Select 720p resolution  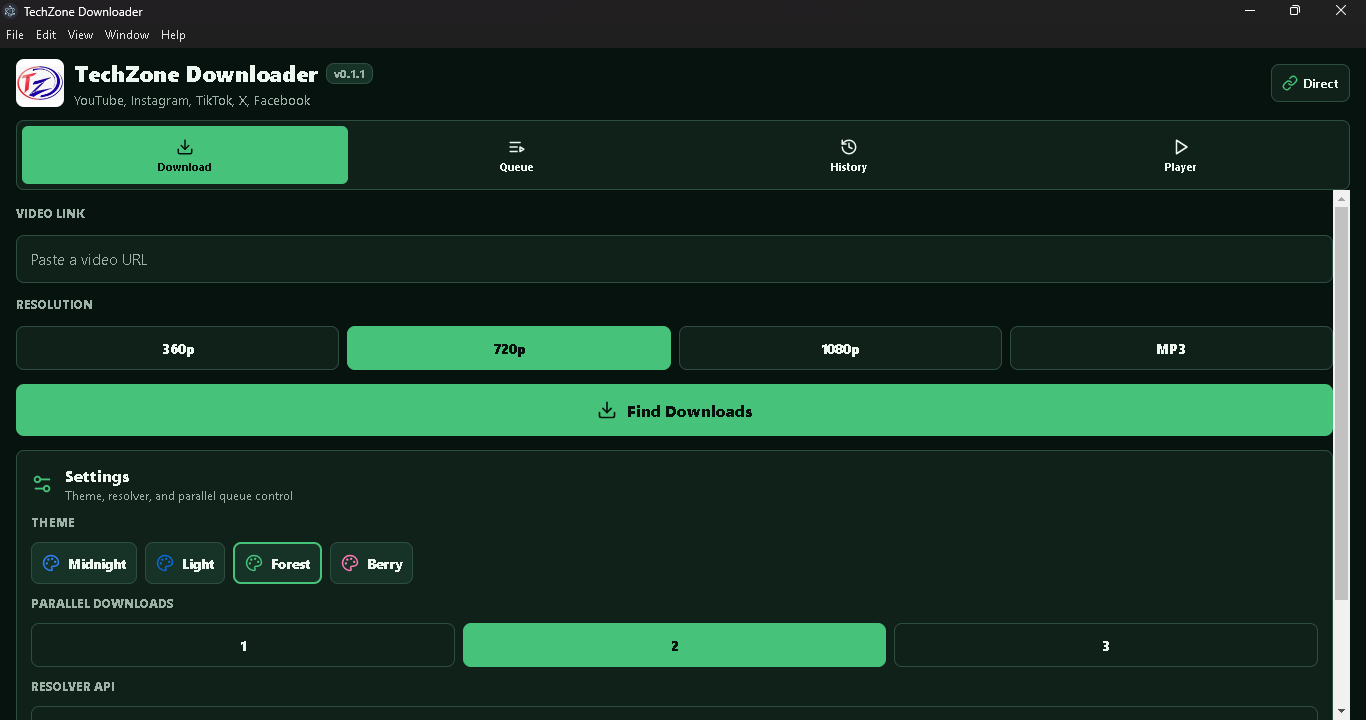[509, 348]
